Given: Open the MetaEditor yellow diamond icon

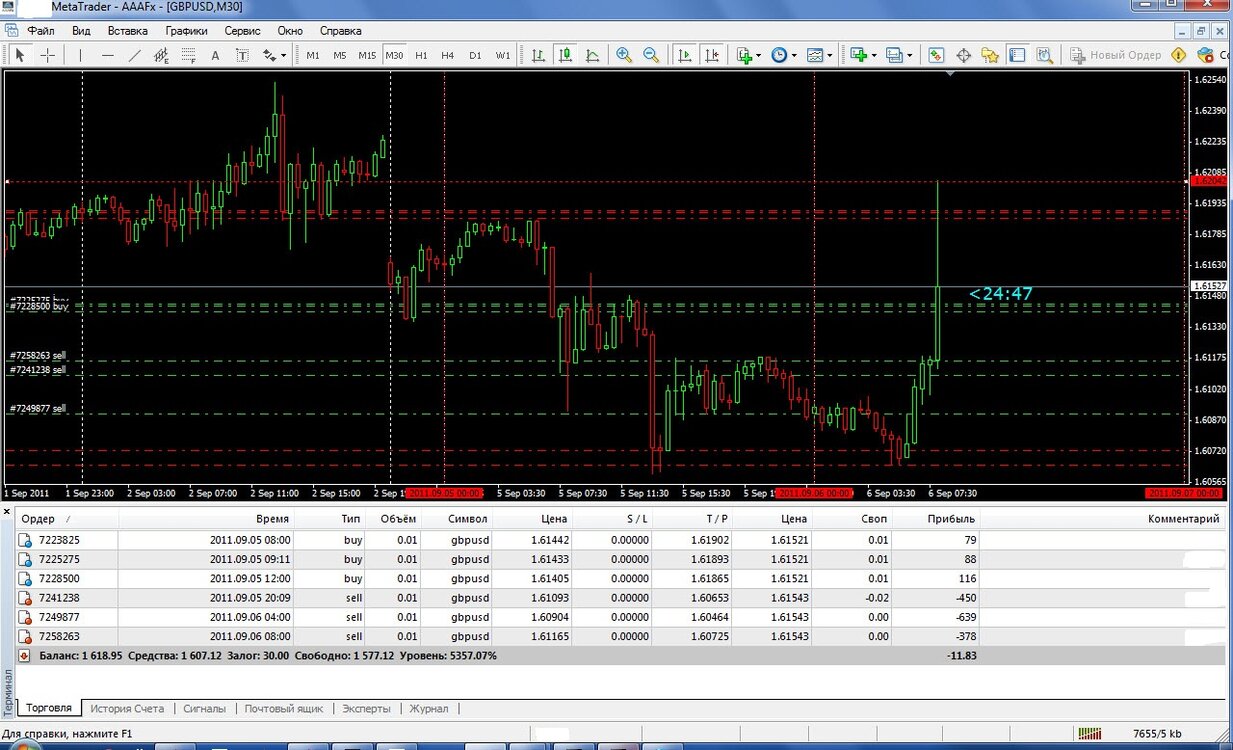Looking at the screenshot, I should (x=1179, y=55).
